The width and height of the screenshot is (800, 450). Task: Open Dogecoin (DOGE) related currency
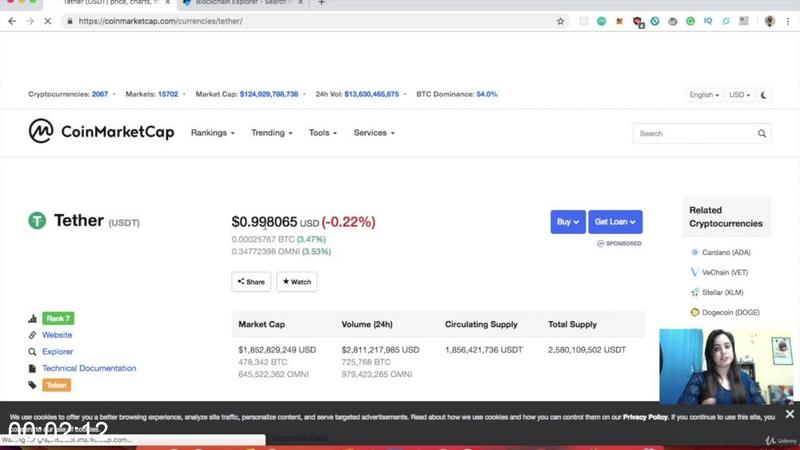(731, 312)
